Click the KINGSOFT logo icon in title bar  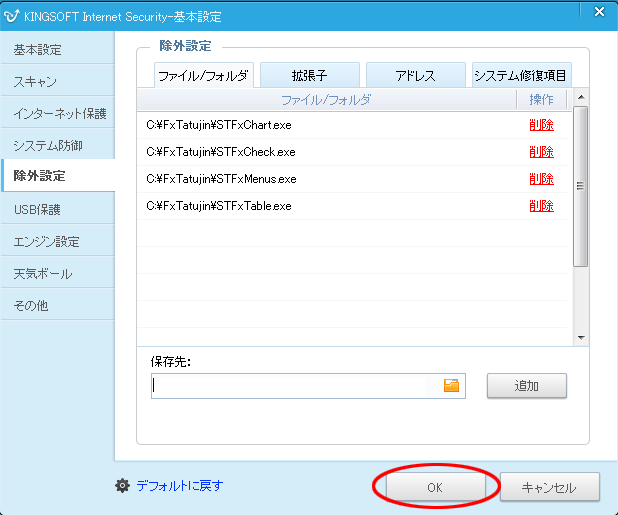(11, 16)
